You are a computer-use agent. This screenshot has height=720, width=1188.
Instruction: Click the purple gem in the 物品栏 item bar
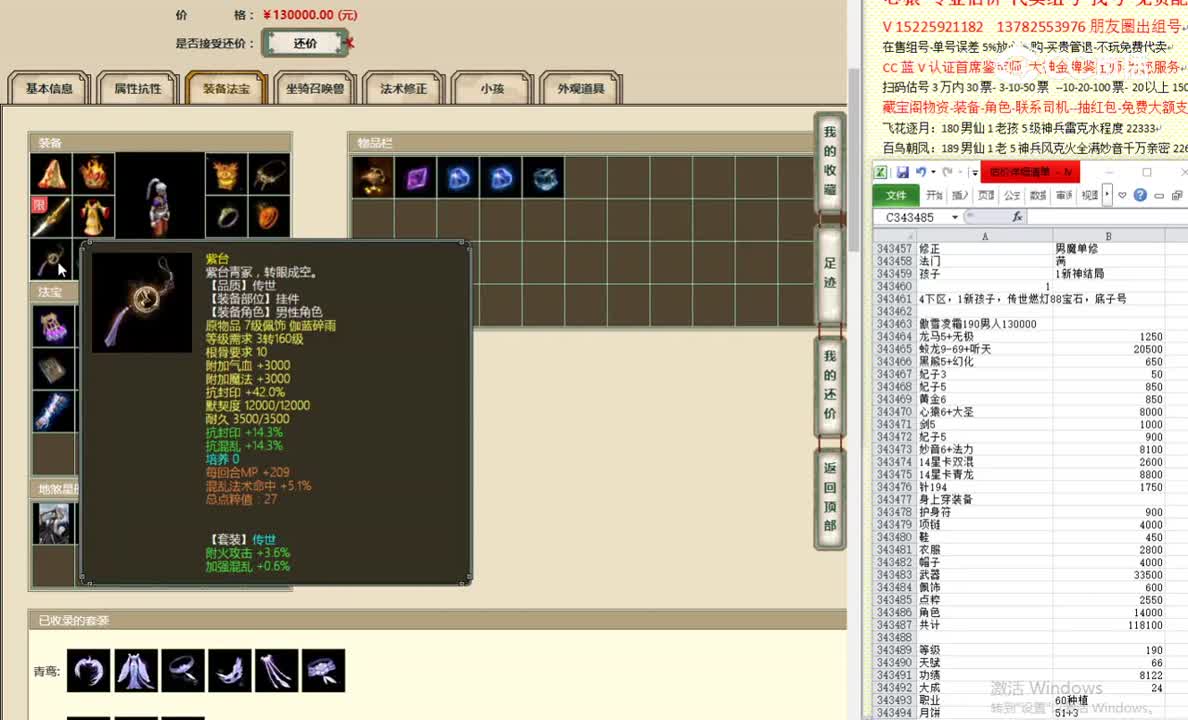coord(416,177)
